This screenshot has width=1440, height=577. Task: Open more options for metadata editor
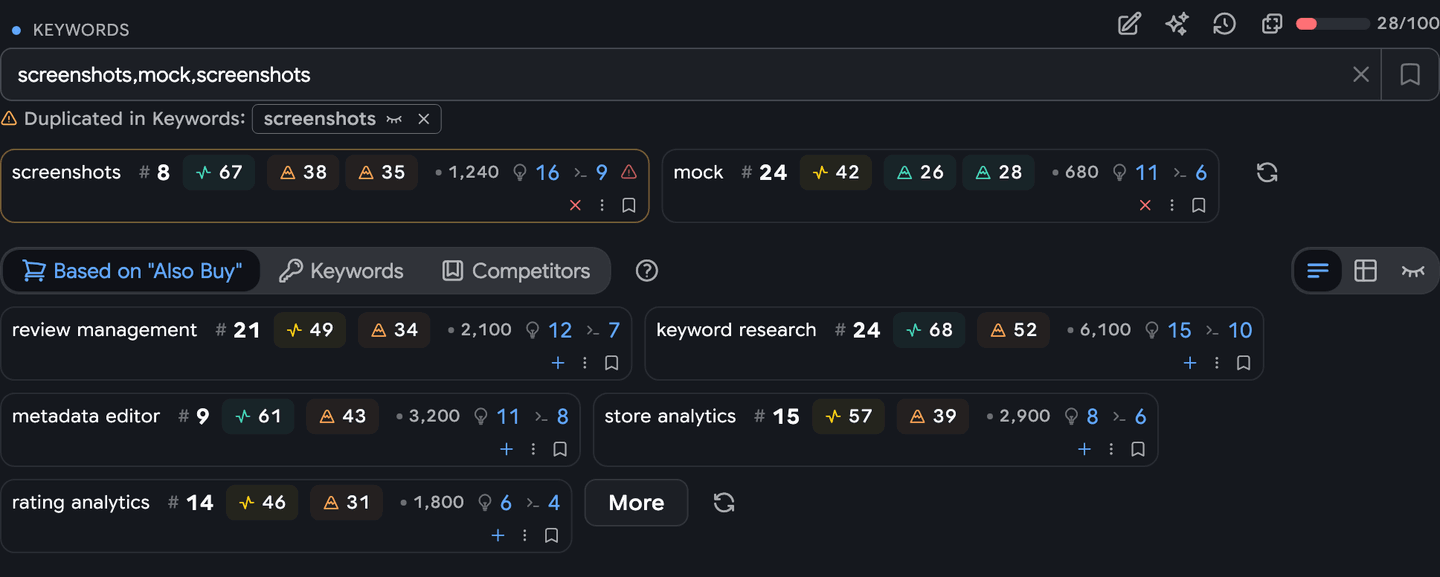[533, 449]
